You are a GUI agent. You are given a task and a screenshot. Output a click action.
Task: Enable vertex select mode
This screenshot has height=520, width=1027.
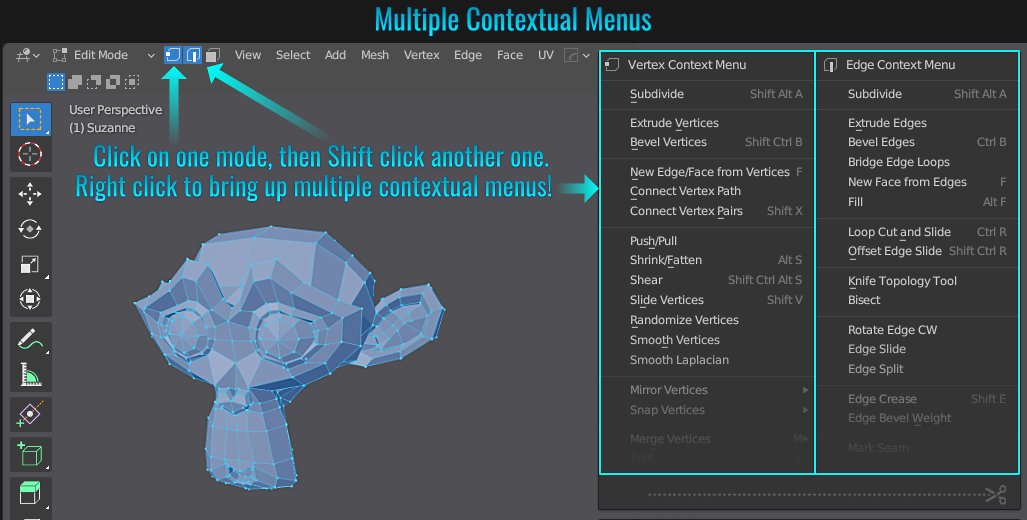[x=173, y=55]
